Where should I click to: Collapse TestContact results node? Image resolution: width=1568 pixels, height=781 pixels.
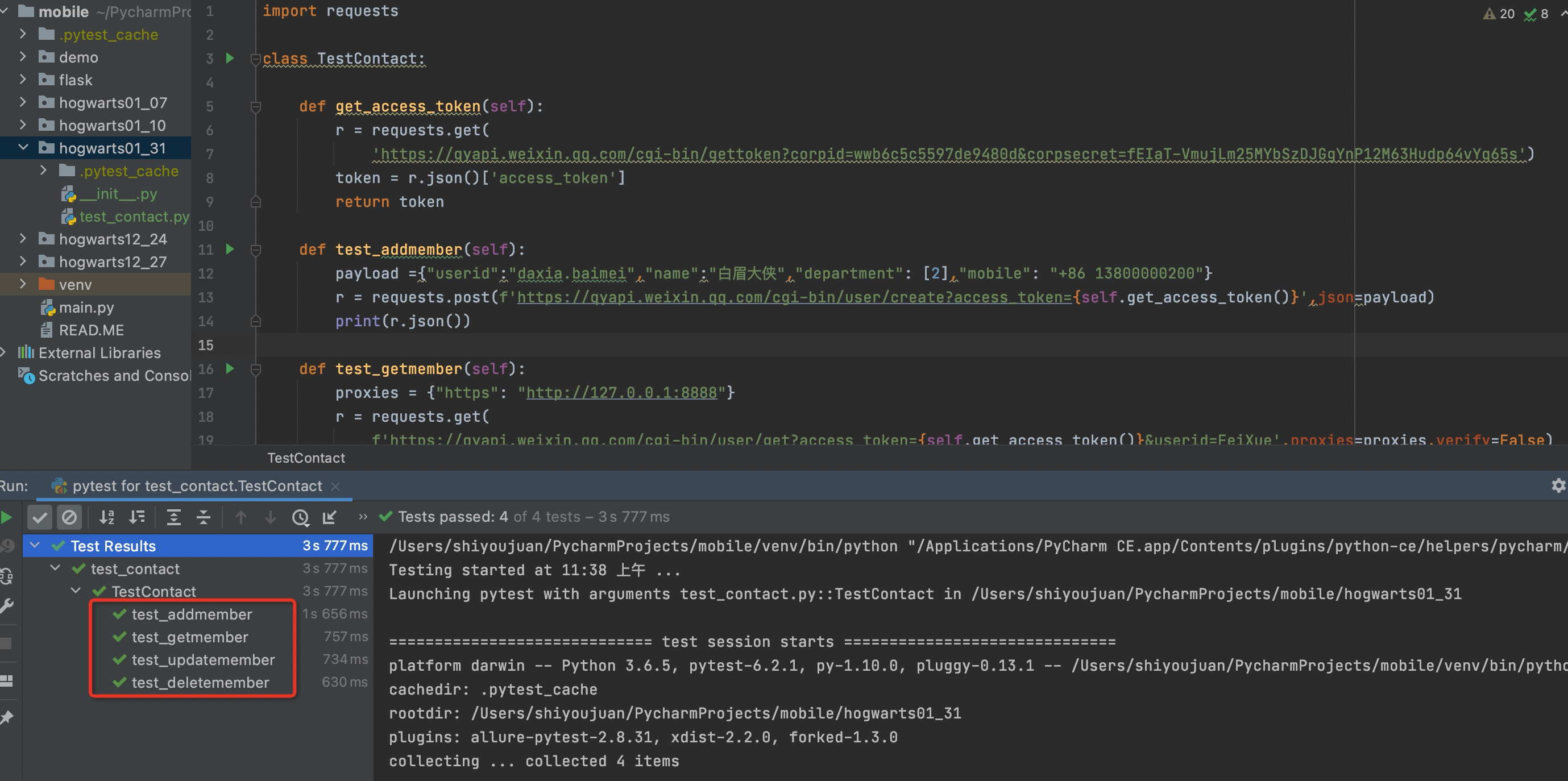76,591
